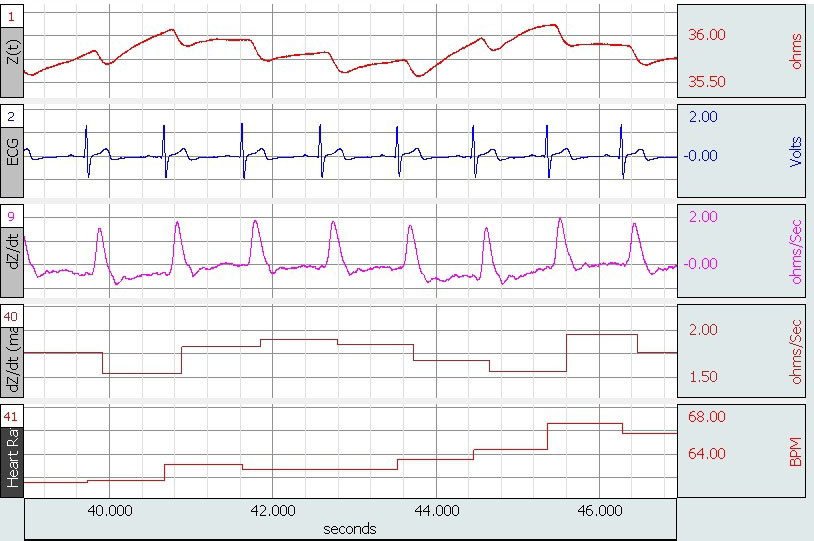Image resolution: width=814 pixels, height=541 pixels.
Task: Click the channel 40 number box
Action: pyautogui.click(x=14, y=317)
